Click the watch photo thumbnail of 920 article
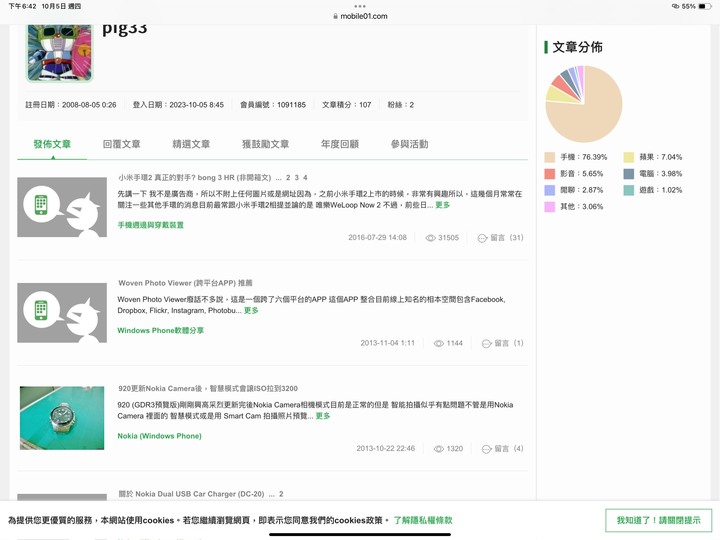 pyautogui.click(x=62, y=418)
